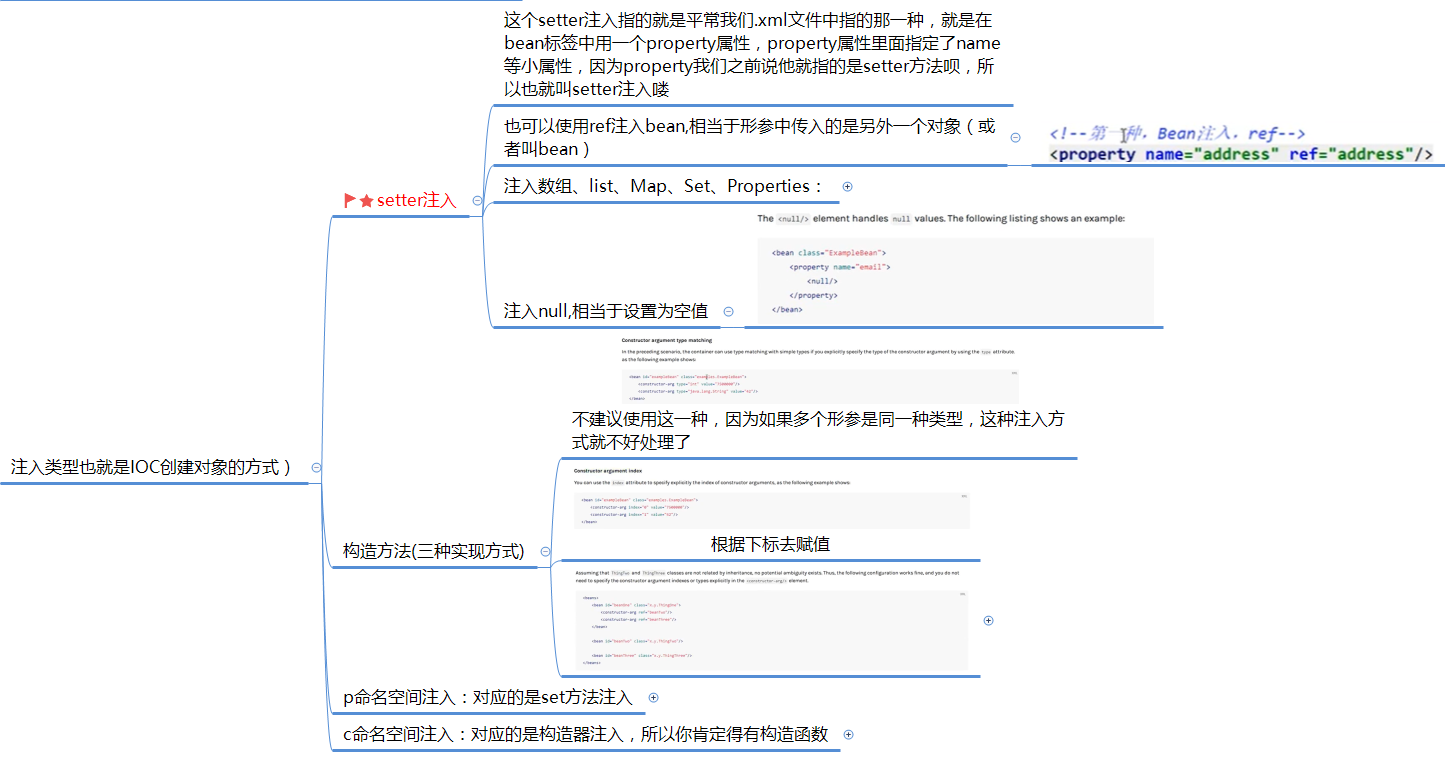The width and height of the screenshot is (1445, 757).
Task: Click the minus icon next to setter注入
Action: [x=477, y=200]
